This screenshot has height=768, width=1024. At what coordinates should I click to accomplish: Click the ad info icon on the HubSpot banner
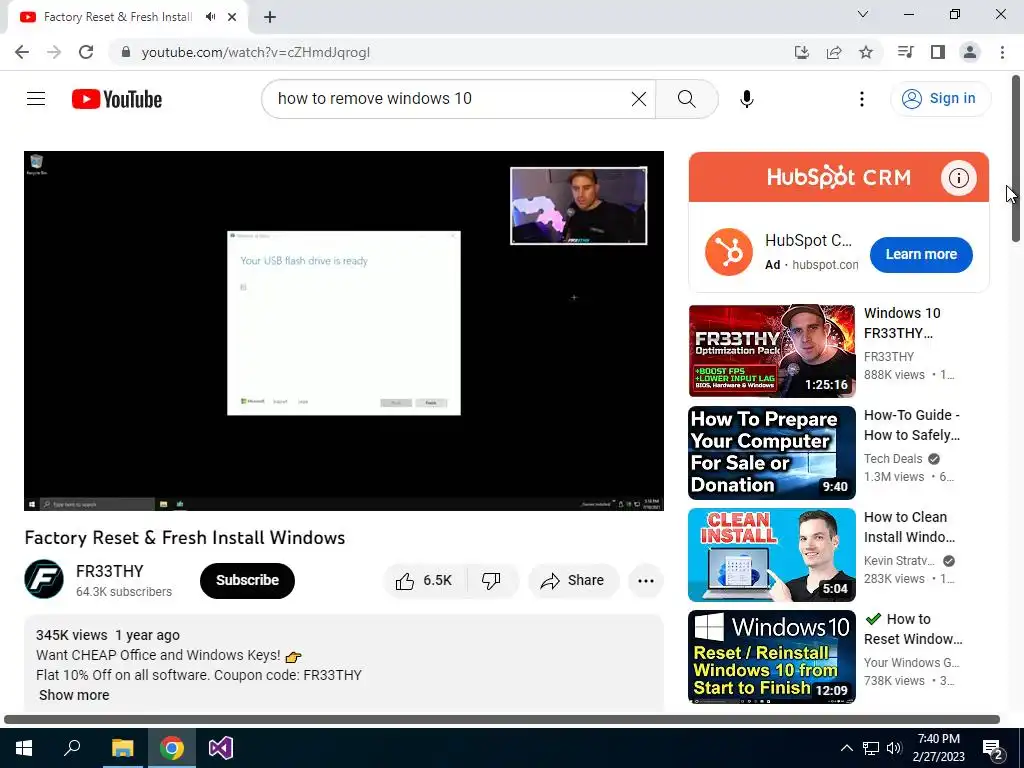point(958,178)
